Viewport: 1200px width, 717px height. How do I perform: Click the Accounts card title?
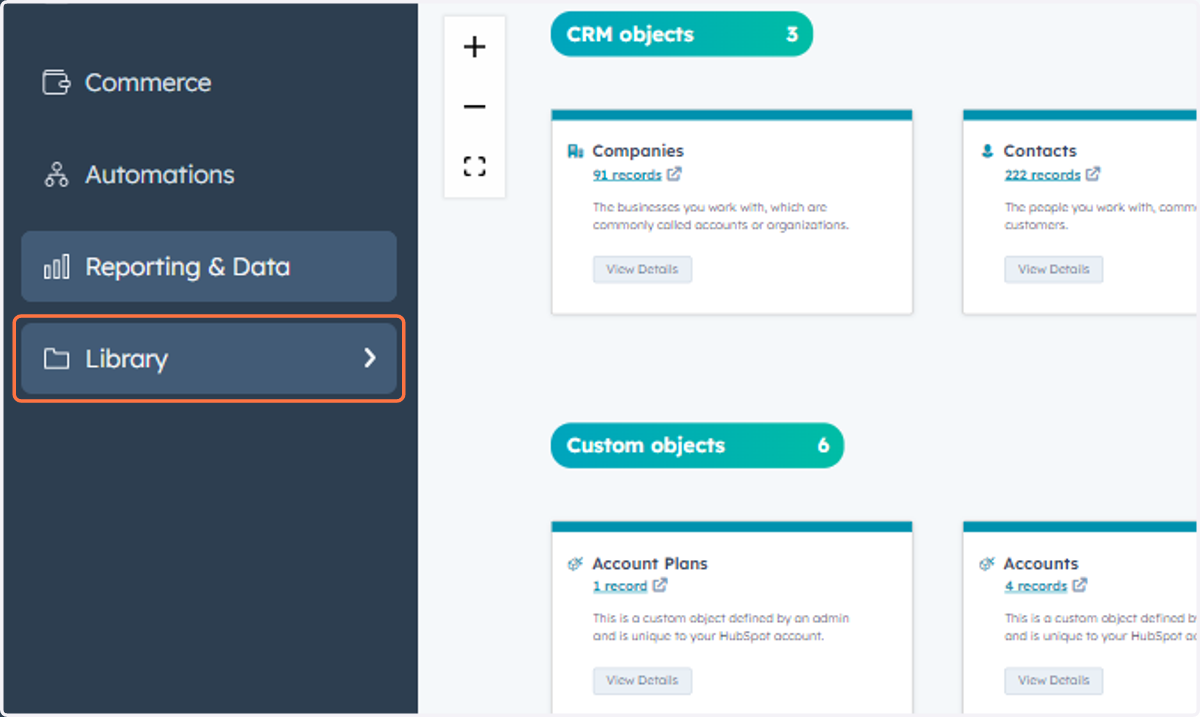click(x=1041, y=563)
